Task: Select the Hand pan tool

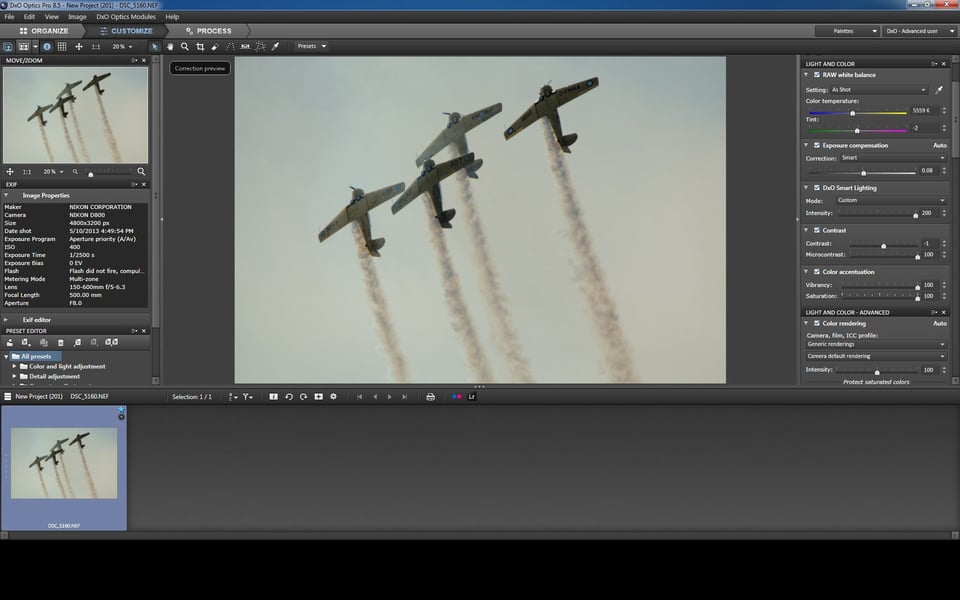Action: tap(170, 47)
